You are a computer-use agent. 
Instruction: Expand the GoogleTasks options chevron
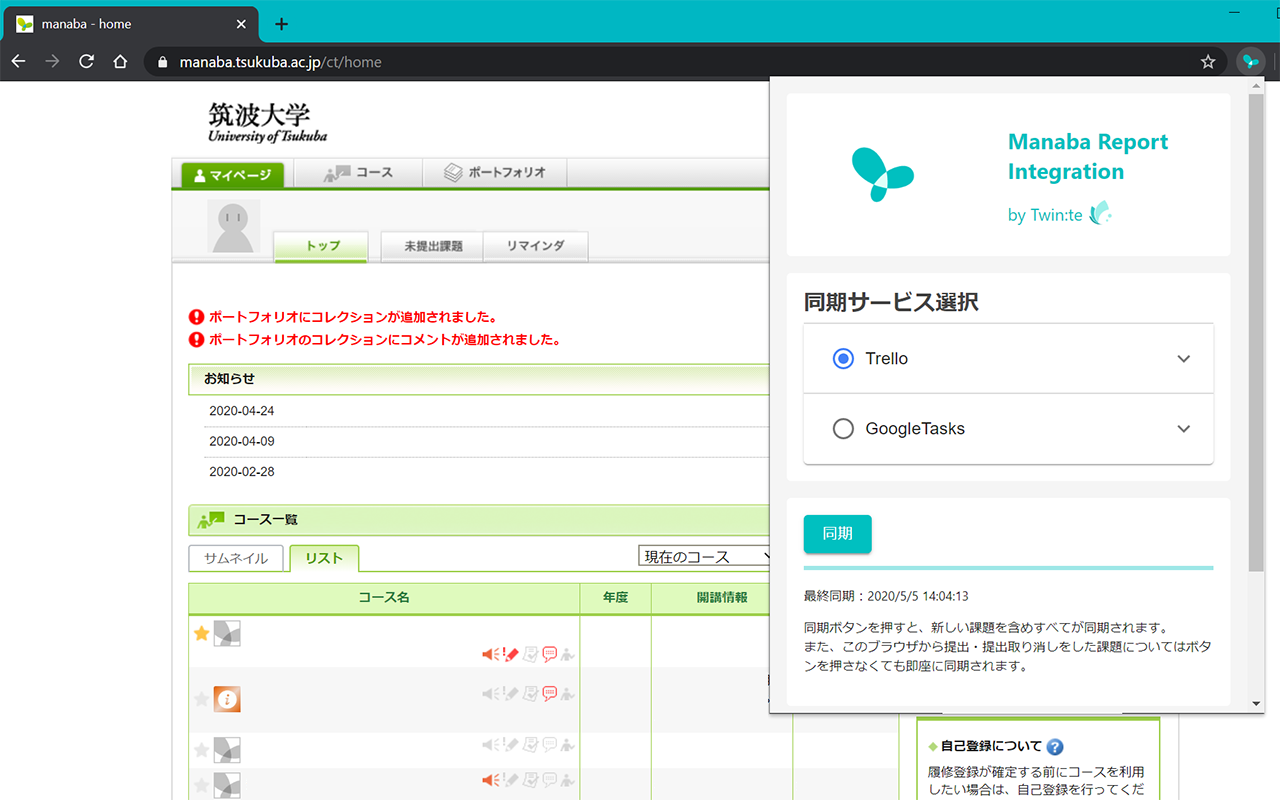click(x=1183, y=428)
